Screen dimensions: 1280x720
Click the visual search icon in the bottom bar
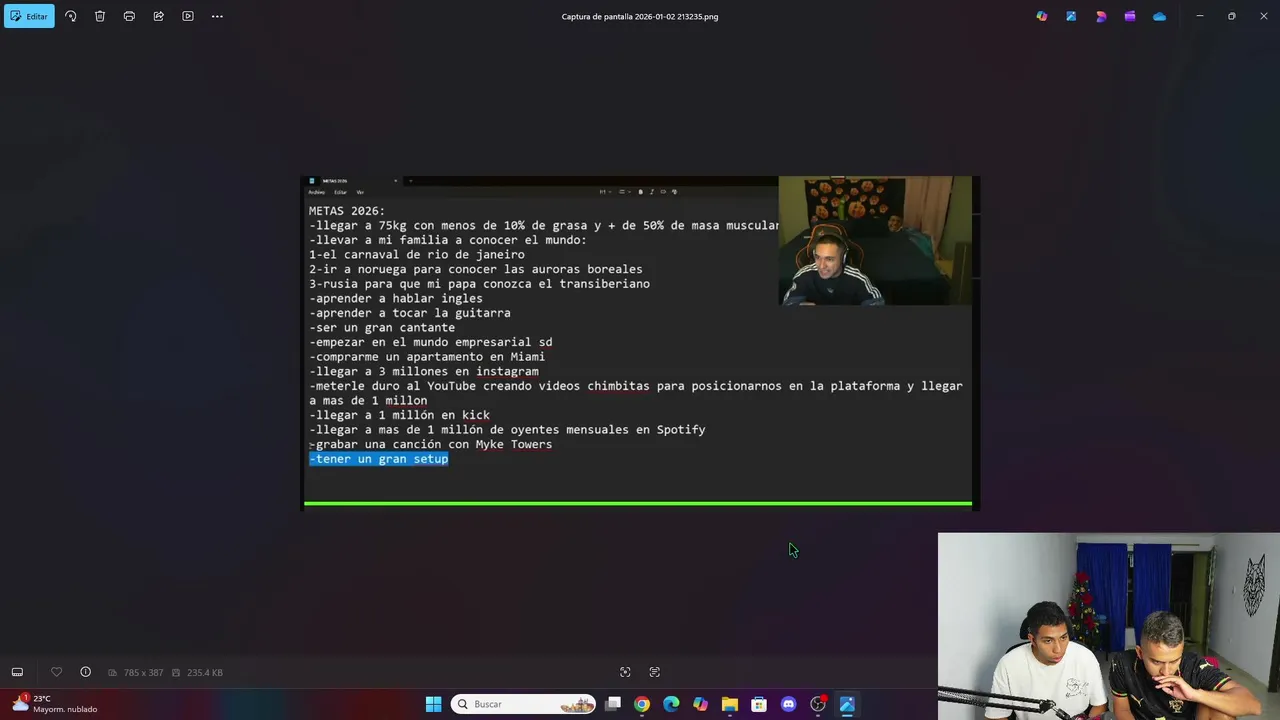click(x=625, y=672)
